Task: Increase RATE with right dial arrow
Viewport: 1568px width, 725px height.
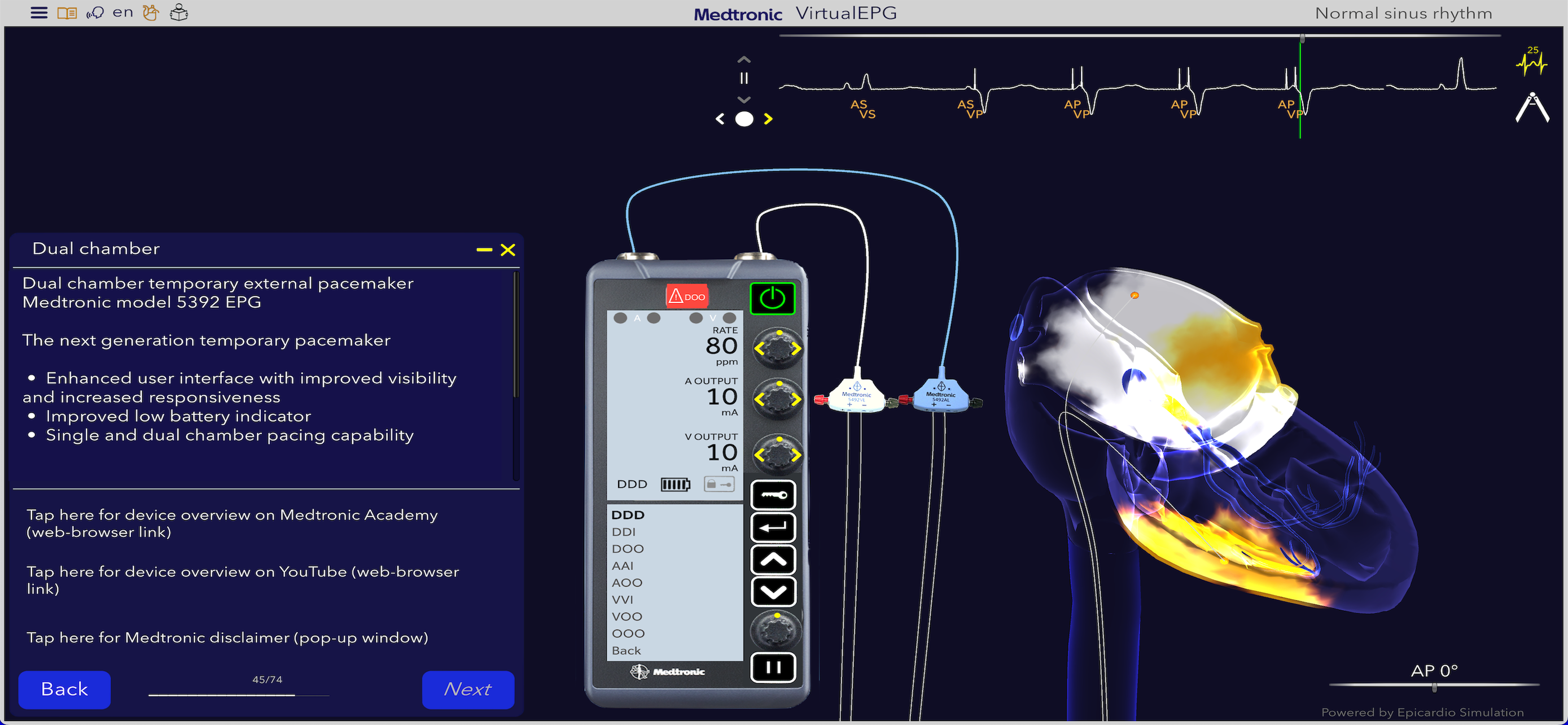Action: [796, 350]
